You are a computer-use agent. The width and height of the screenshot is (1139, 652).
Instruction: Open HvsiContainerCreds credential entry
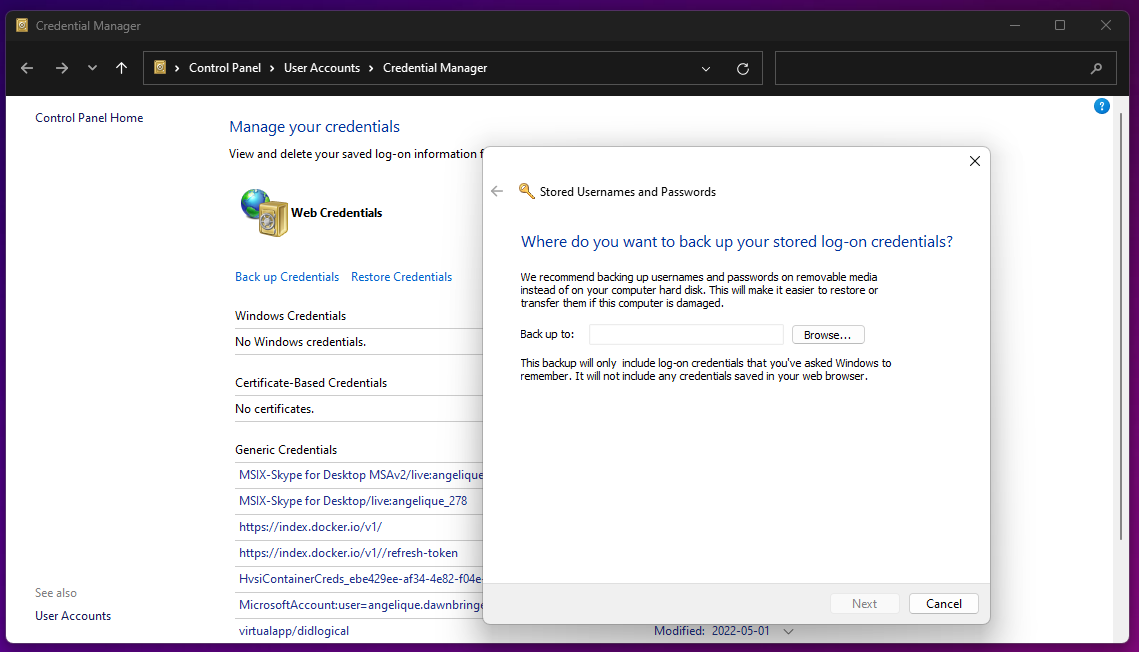click(x=361, y=579)
